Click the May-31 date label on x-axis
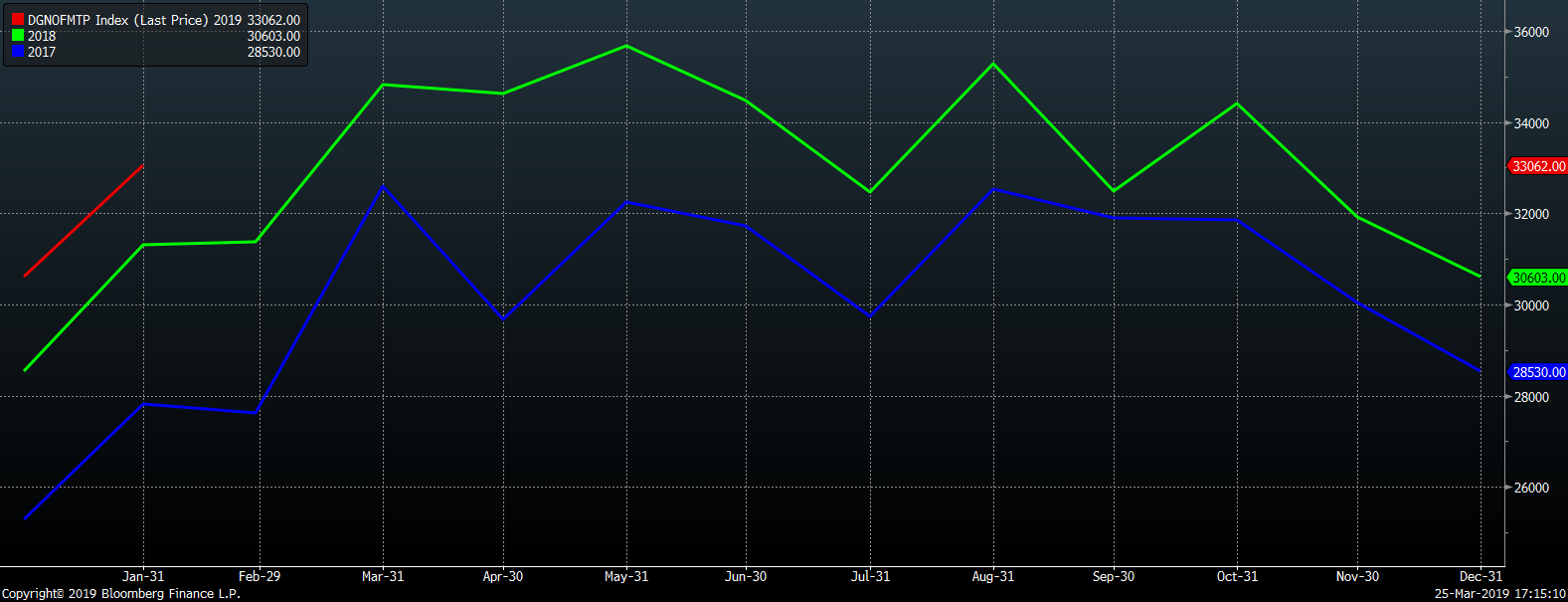The image size is (1568, 602). tap(625, 576)
